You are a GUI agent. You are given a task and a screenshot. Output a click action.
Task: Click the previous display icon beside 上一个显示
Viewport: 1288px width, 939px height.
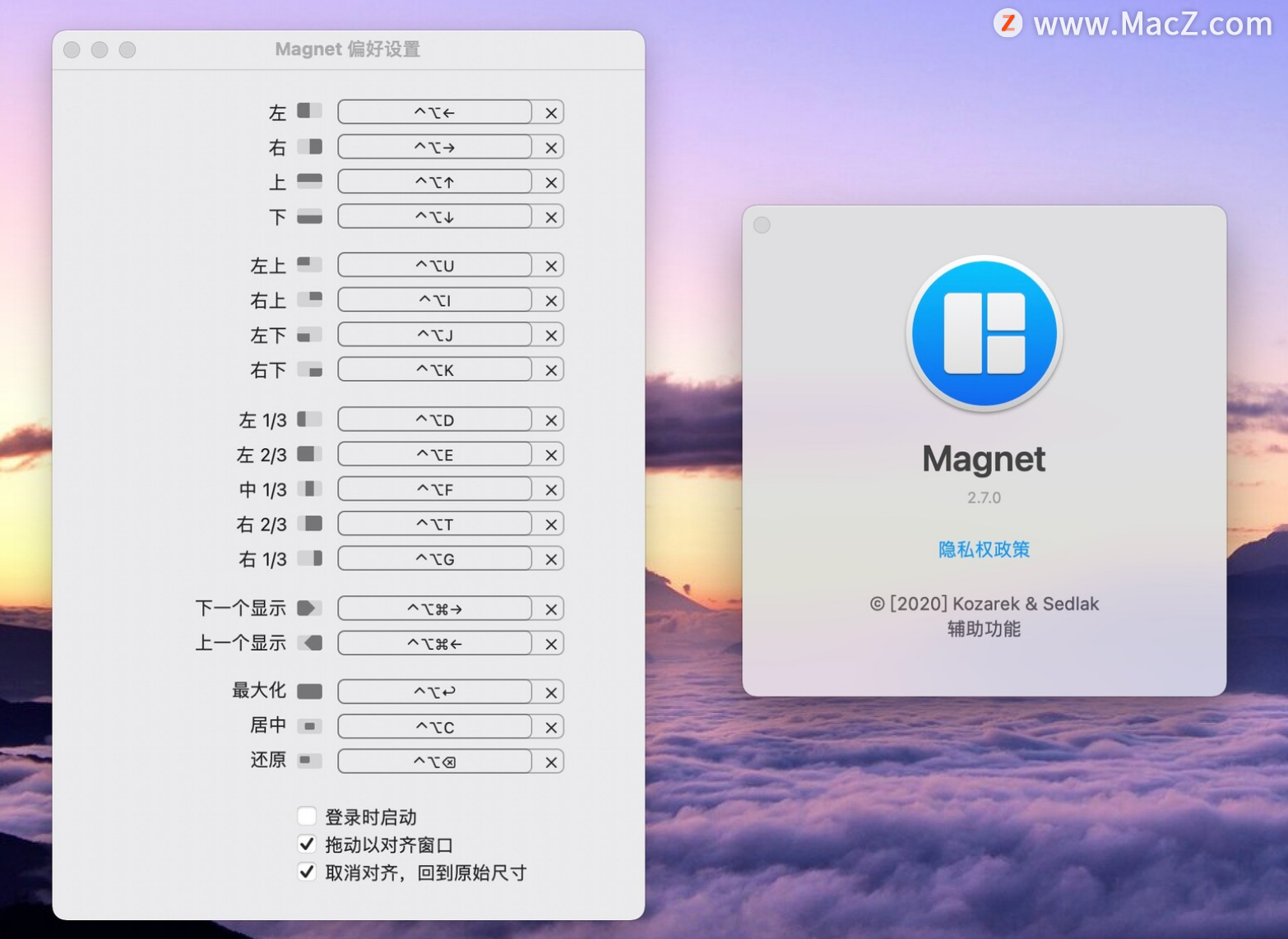pyautogui.click(x=309, y=643)
